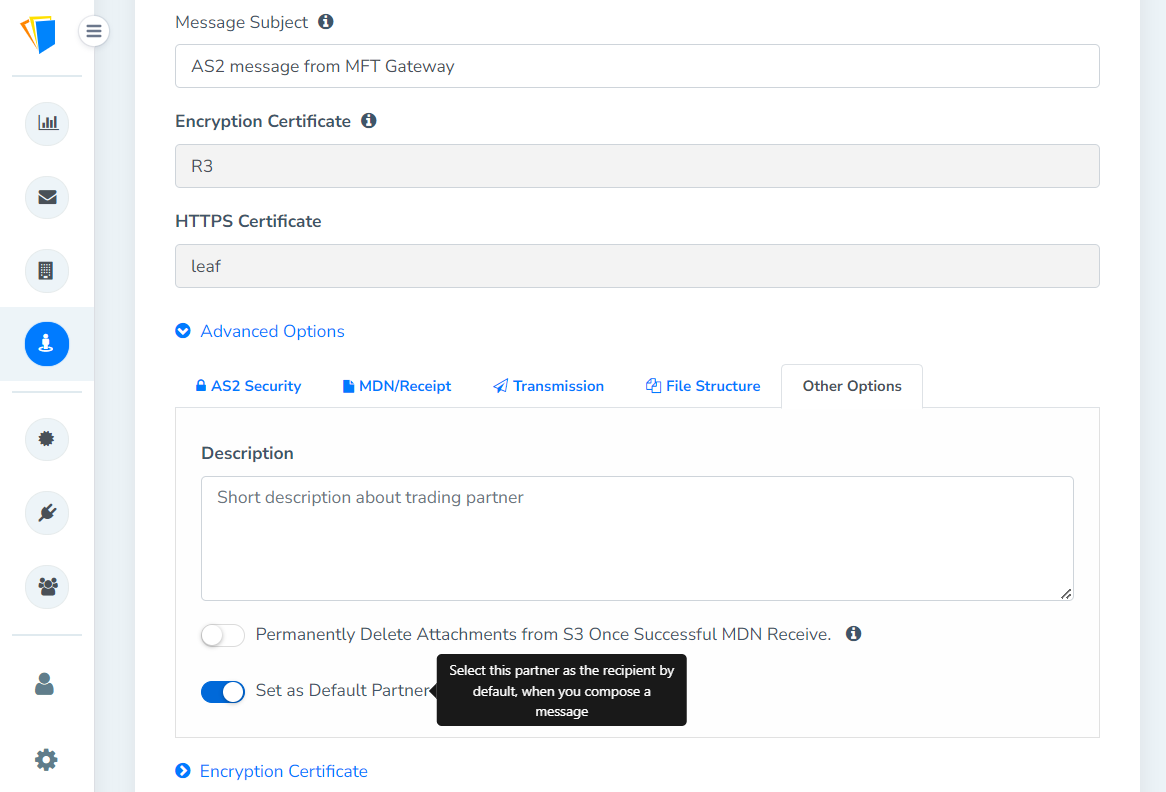This screenshot has width=1166, height=792.
Task: Collapse the Advanced Options section
Action: pos(259,331)
